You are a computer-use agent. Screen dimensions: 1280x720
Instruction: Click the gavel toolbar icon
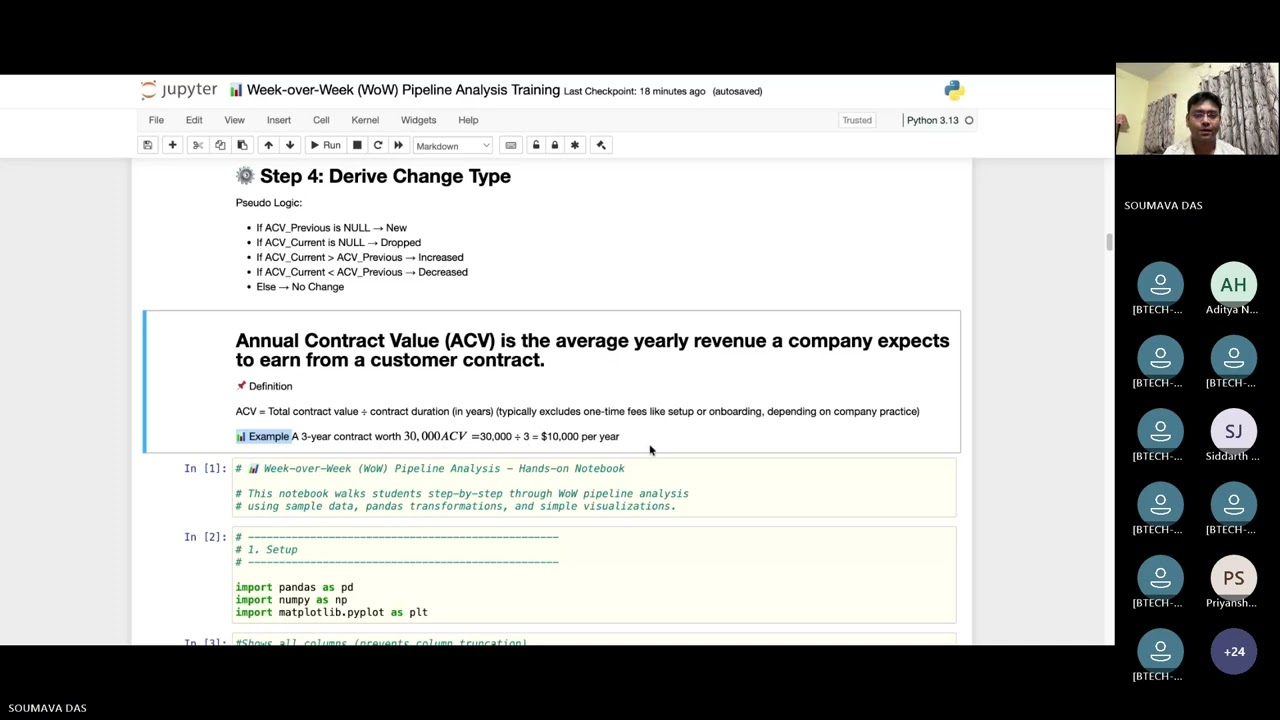tap(601, 145)
